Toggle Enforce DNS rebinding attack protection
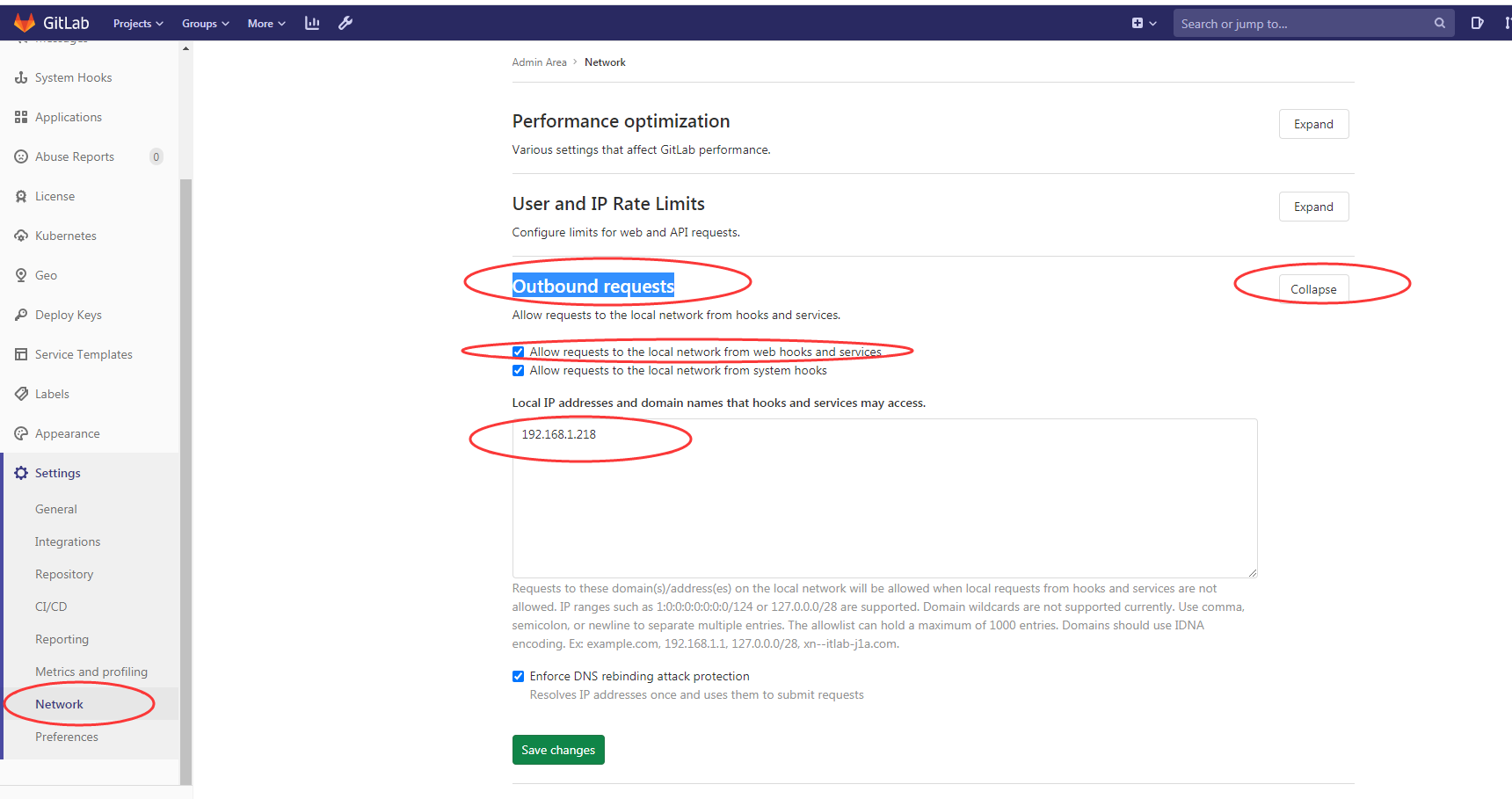1512x799 pixels. (518, 676)
